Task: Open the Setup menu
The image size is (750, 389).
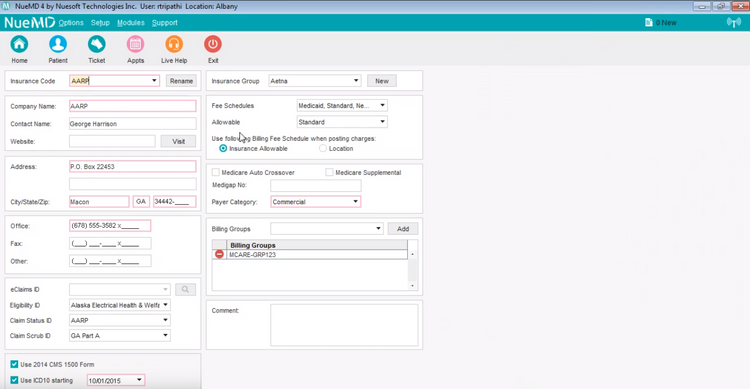Action: pos(100,22)
